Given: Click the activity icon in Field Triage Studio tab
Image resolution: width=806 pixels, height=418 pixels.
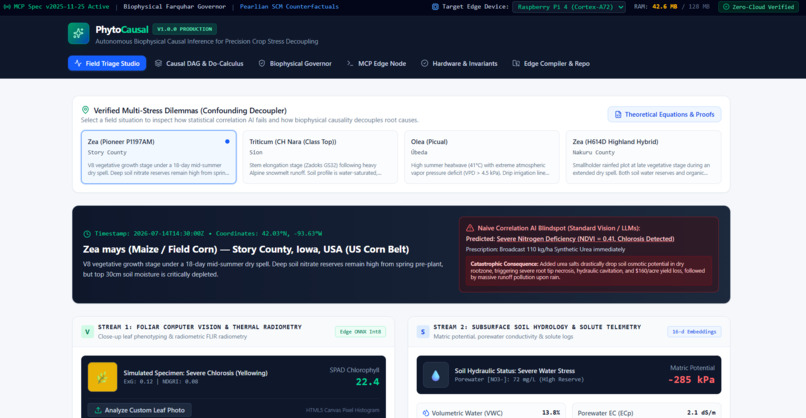Looking at the screenshot, I should 78,63.
